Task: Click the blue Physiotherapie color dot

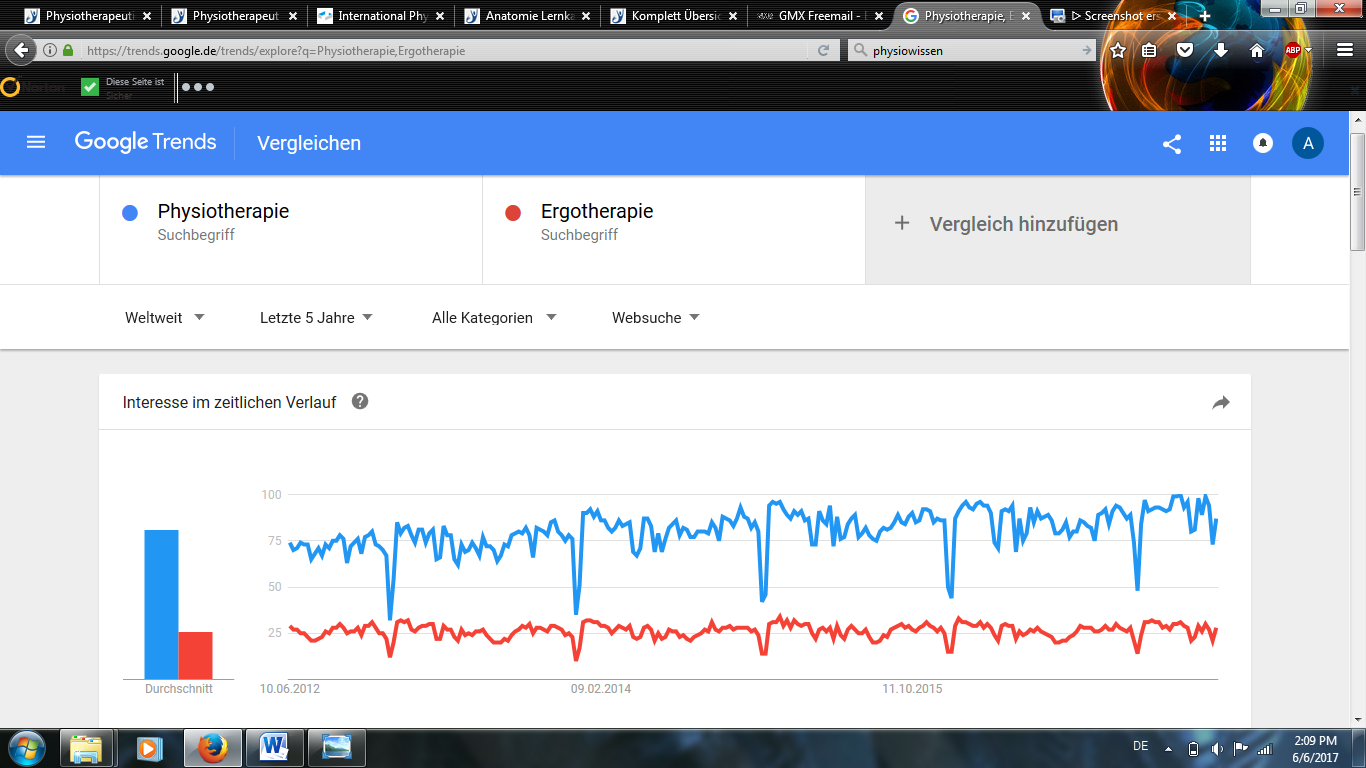Action: (130, 212)
